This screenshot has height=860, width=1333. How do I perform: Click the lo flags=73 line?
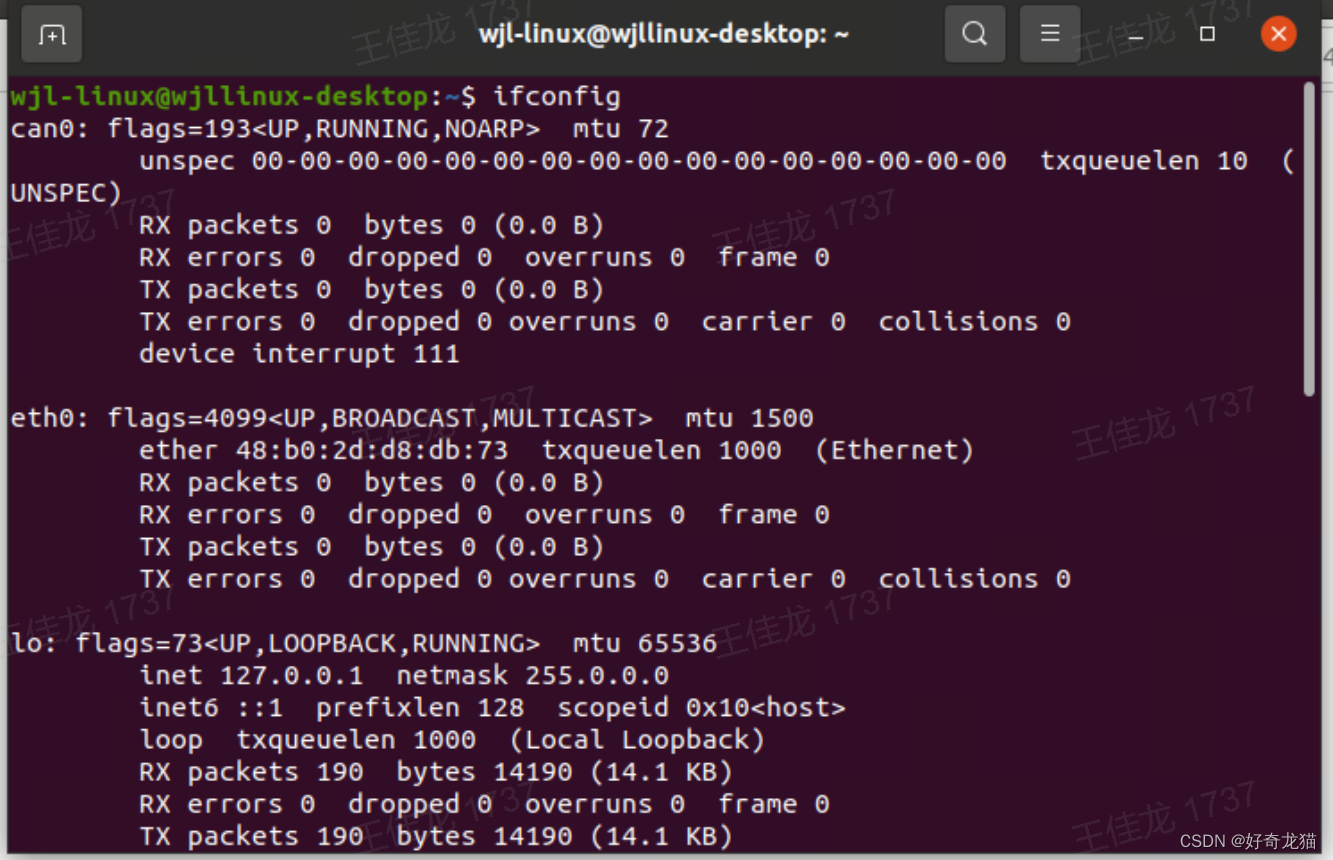tap(363, 643)
